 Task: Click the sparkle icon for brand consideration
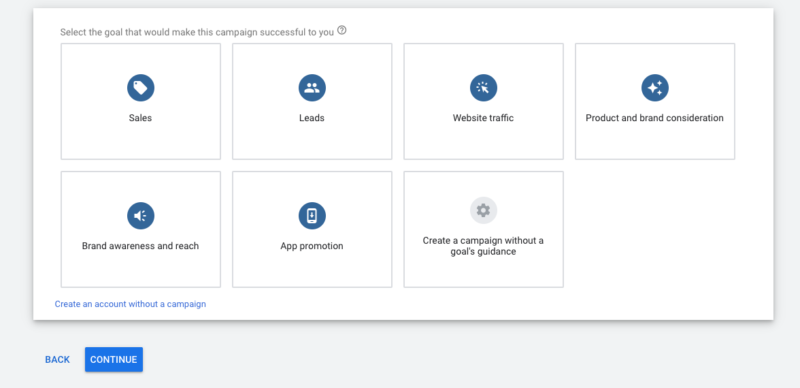(655, 88)
